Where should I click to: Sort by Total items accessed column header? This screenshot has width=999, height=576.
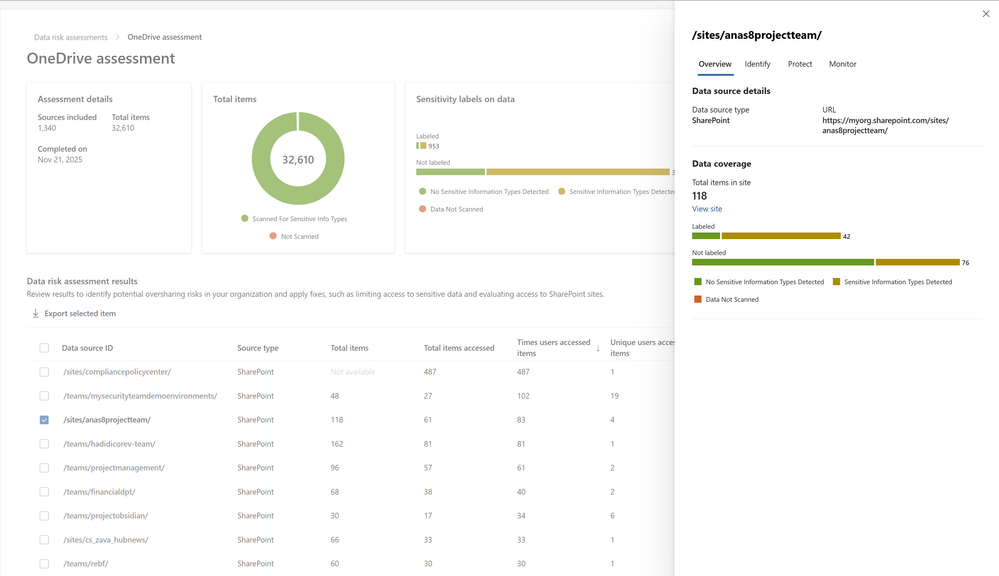459,348
